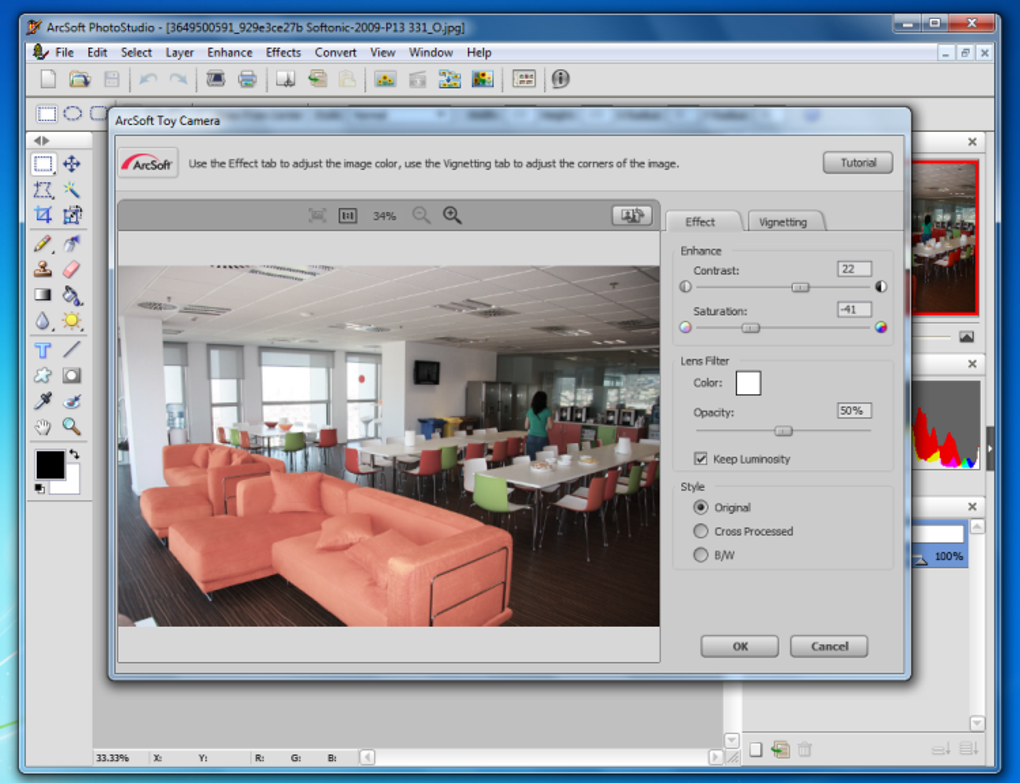The height and width of the screenshot is (783, 1020).
Task: Choose the Eraser tool
Action: click(72, 269)
